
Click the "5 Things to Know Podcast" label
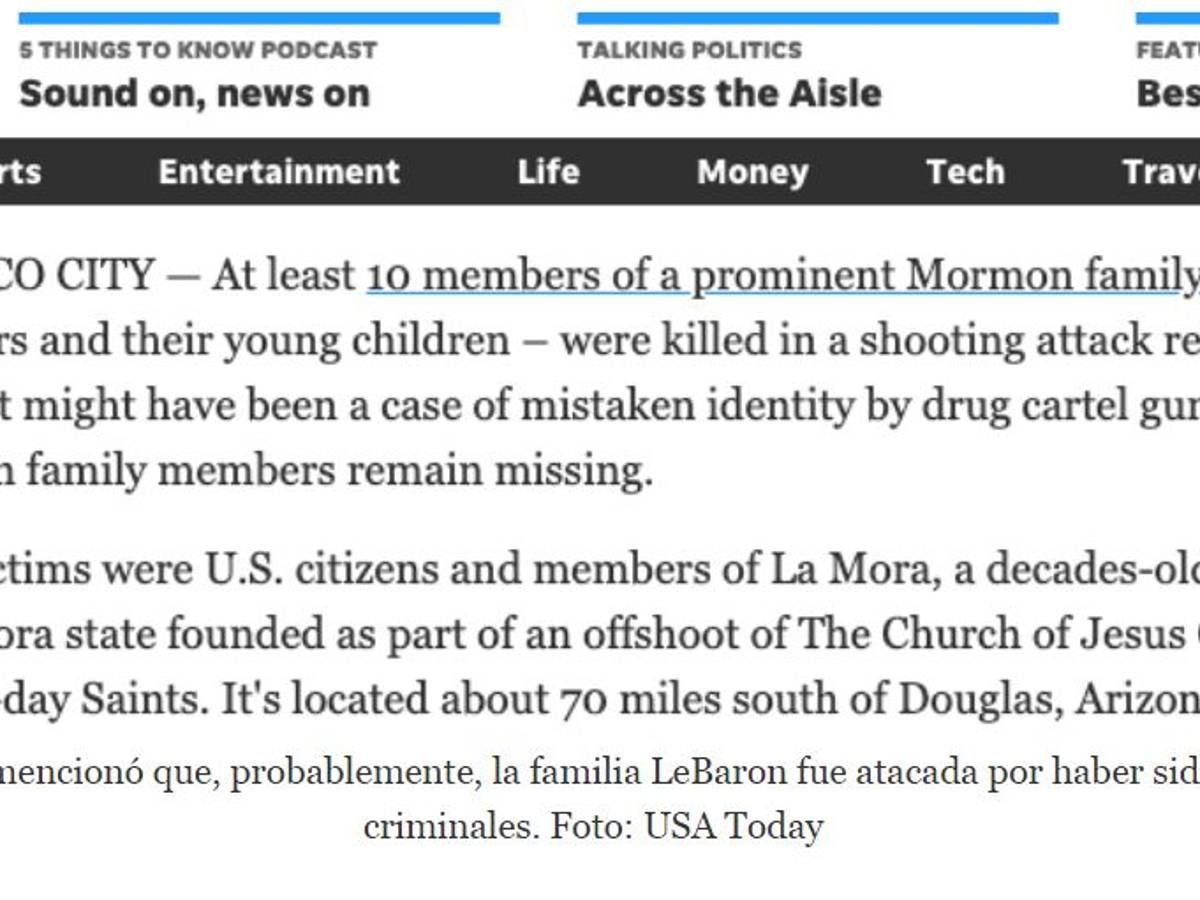(x=198, y=50)
